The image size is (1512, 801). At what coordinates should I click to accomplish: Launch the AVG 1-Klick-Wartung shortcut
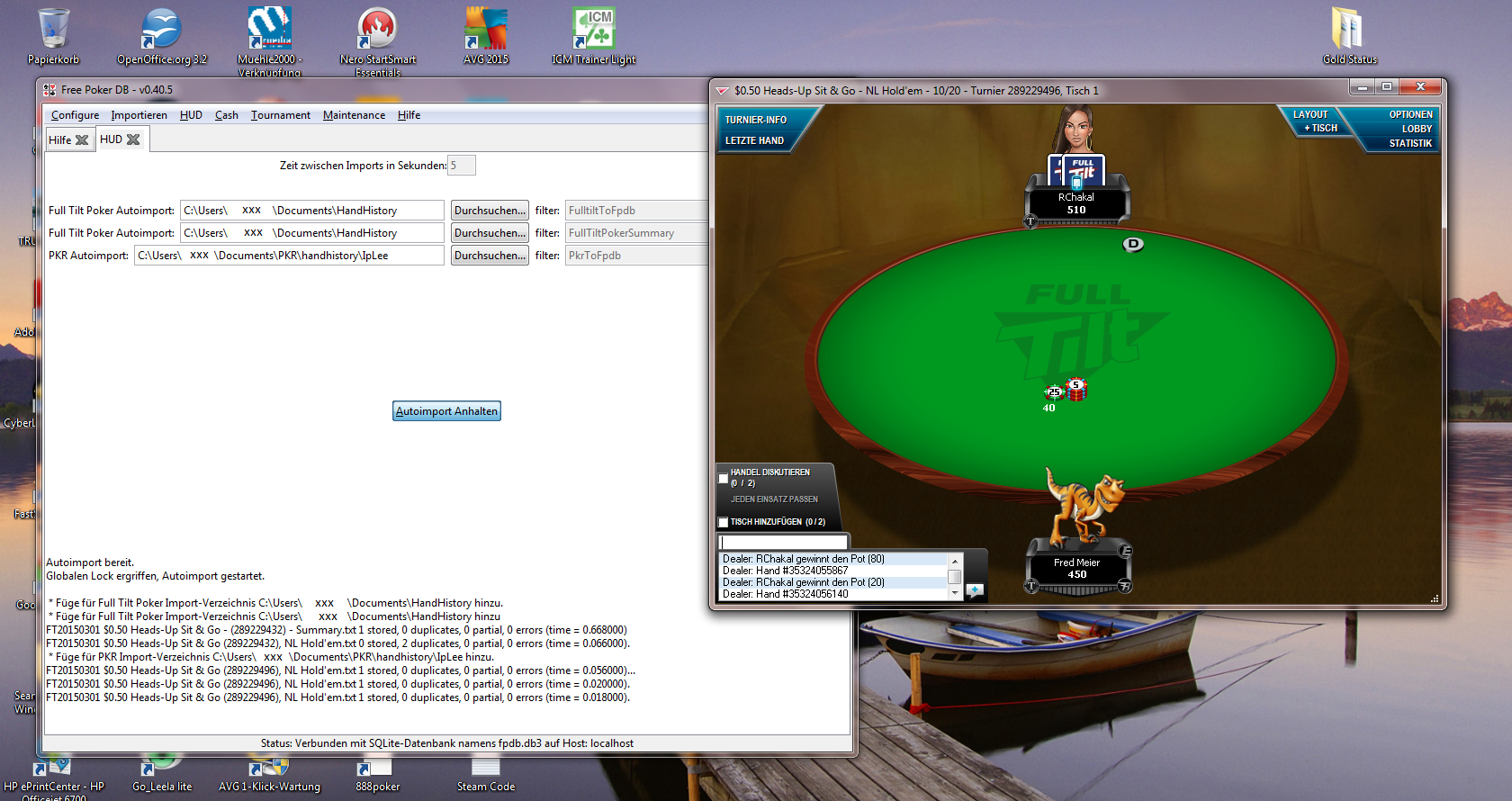[269, 776]
